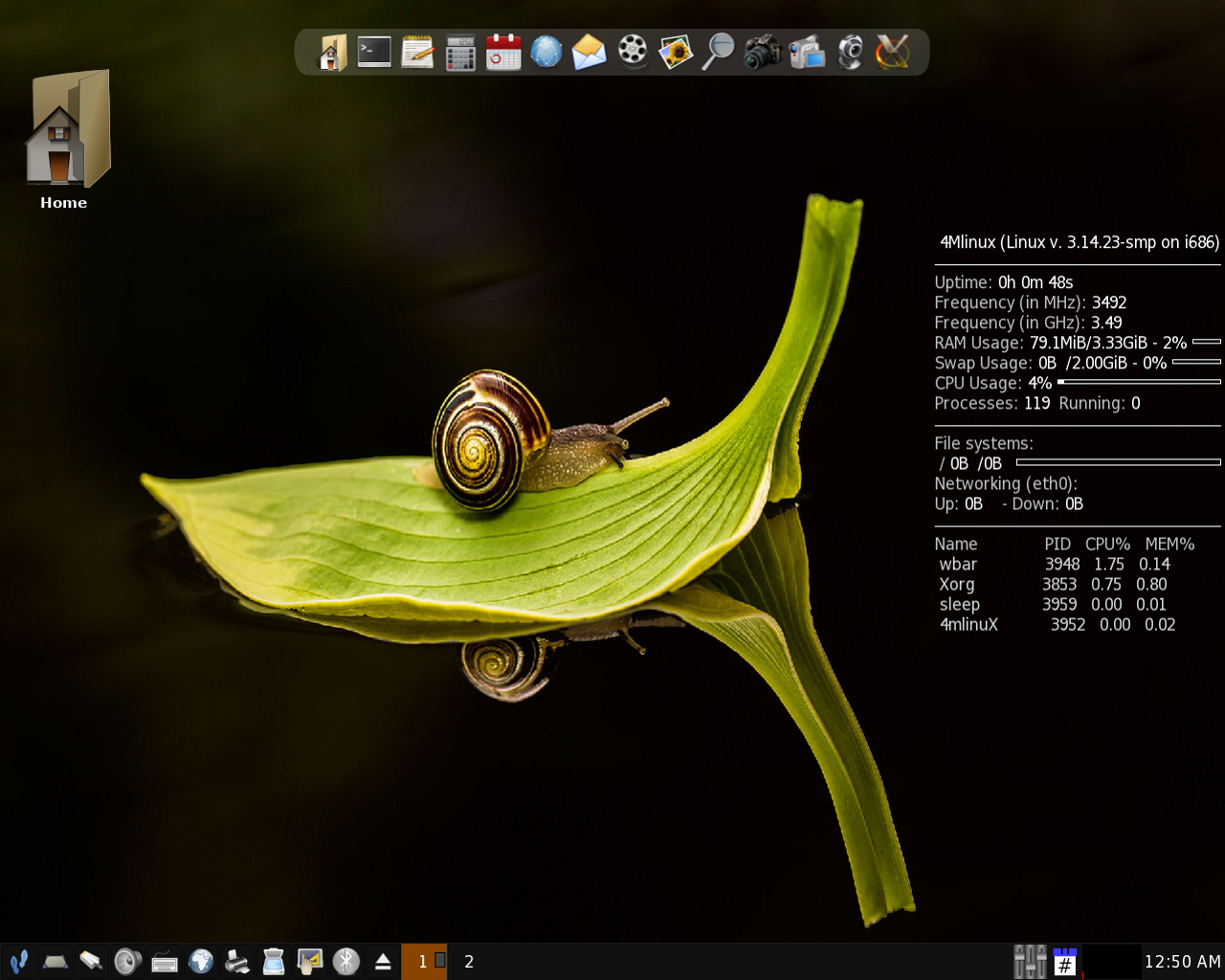The height and width of the screenshot is (980, 1225).
Task: Open the DSLR camera application in the dock
Action: 763,52
